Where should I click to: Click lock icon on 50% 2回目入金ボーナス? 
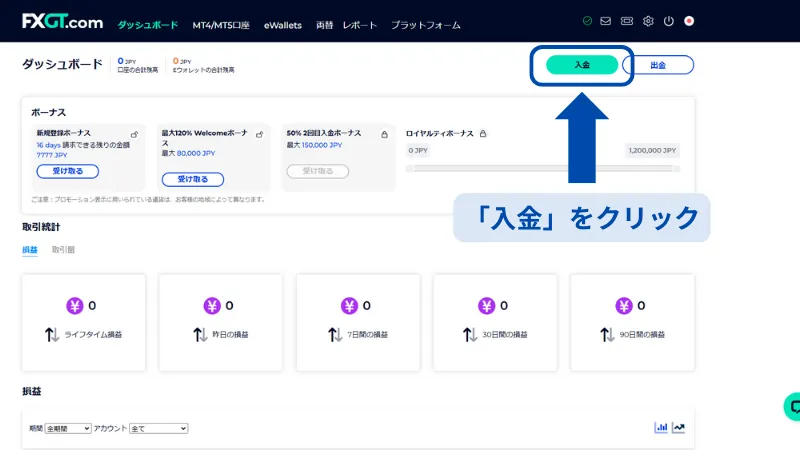(x=384, y=134)
